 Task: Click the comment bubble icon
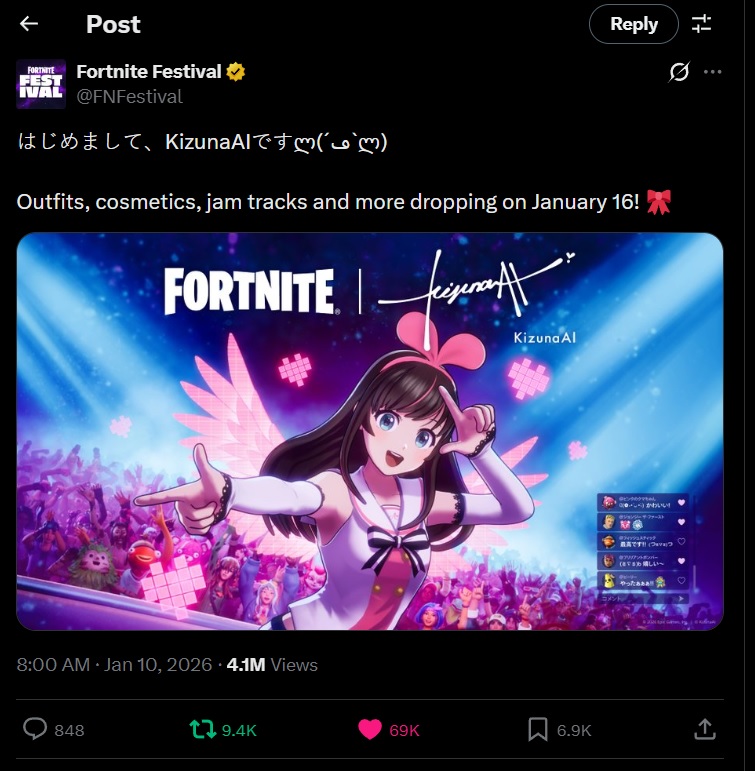[x=35, y=729]
